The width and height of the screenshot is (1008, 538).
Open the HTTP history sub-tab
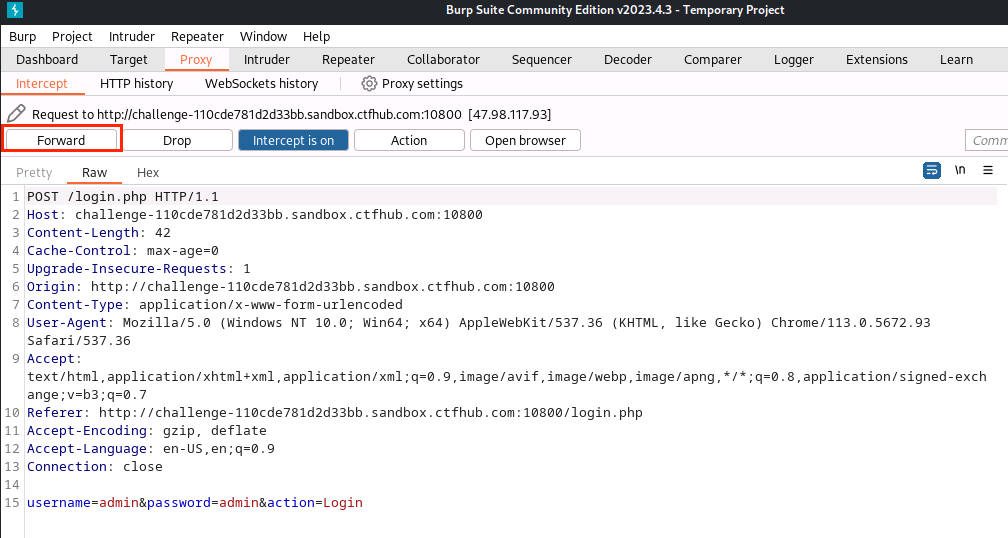[136, 84]
